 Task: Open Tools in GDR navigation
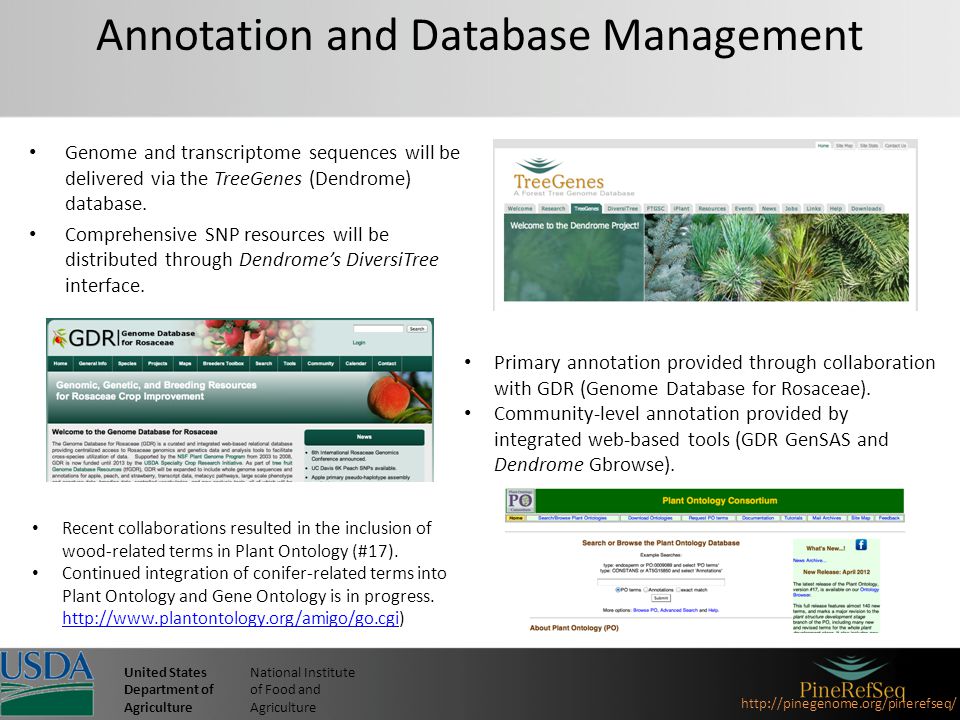click(x=290, y=363)
